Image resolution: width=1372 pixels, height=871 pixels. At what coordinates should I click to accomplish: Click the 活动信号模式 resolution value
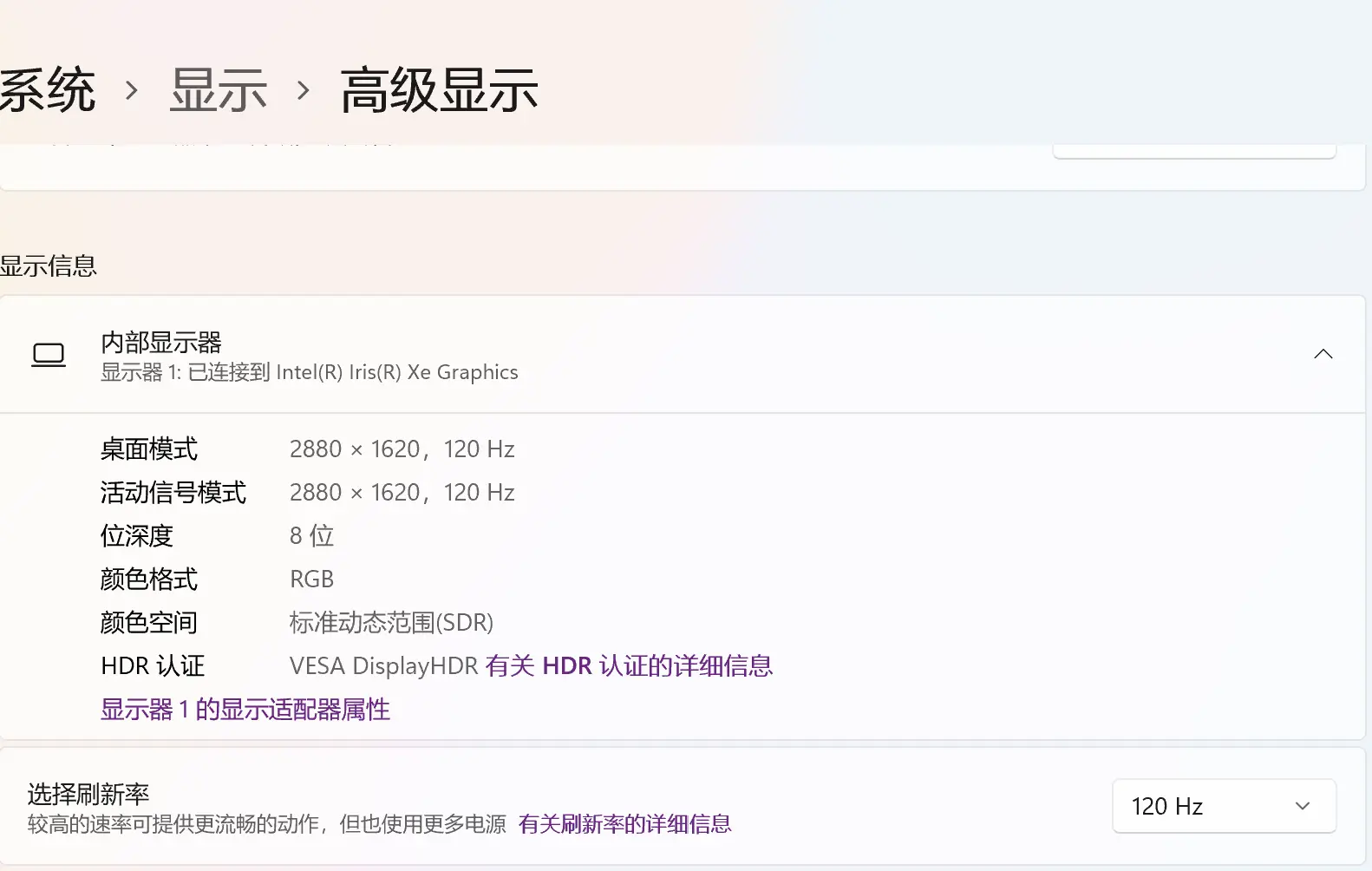click(402, 493)
